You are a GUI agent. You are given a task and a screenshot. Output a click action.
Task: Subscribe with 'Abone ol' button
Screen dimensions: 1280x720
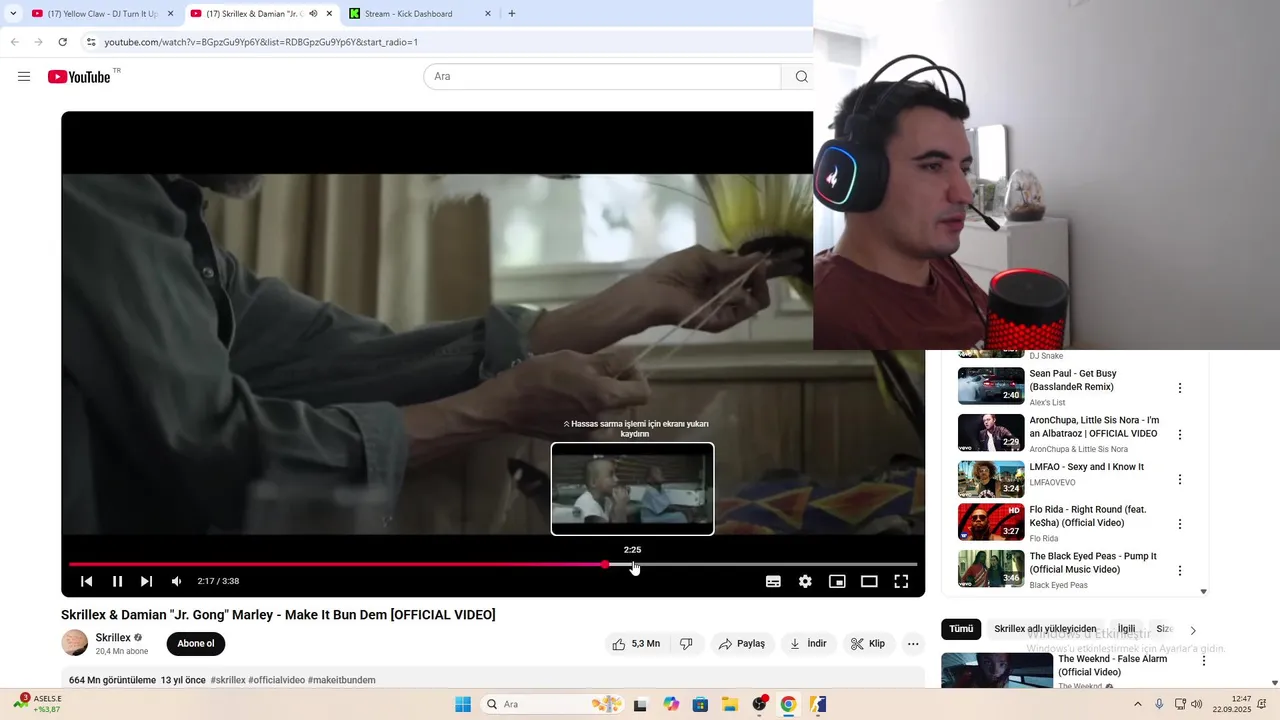point(196,644)
